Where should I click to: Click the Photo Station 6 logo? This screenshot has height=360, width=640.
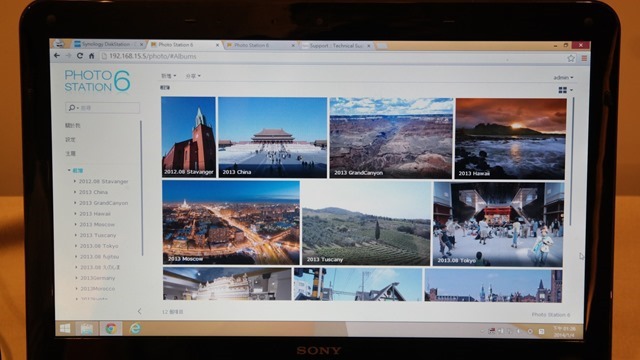pyautogui.click(x=97, y=80)
